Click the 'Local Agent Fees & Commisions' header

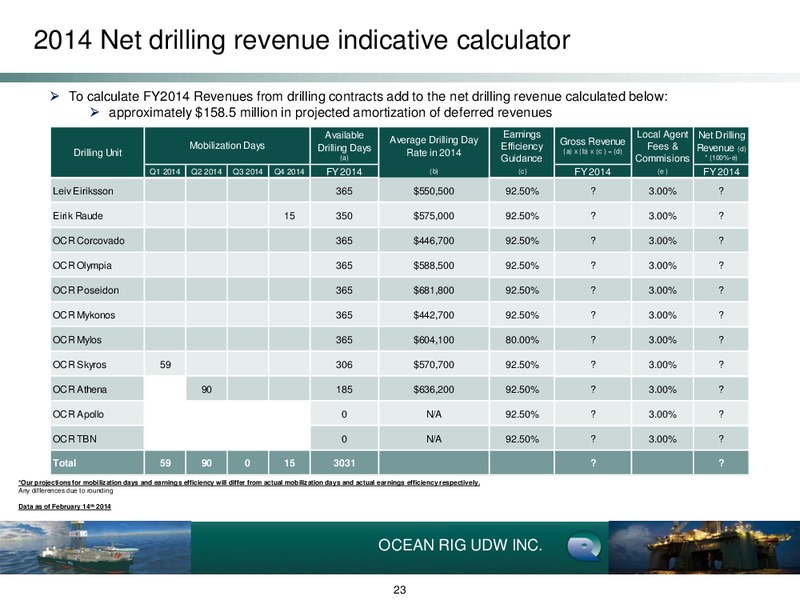pyautogui.click(x=662, y=152)
